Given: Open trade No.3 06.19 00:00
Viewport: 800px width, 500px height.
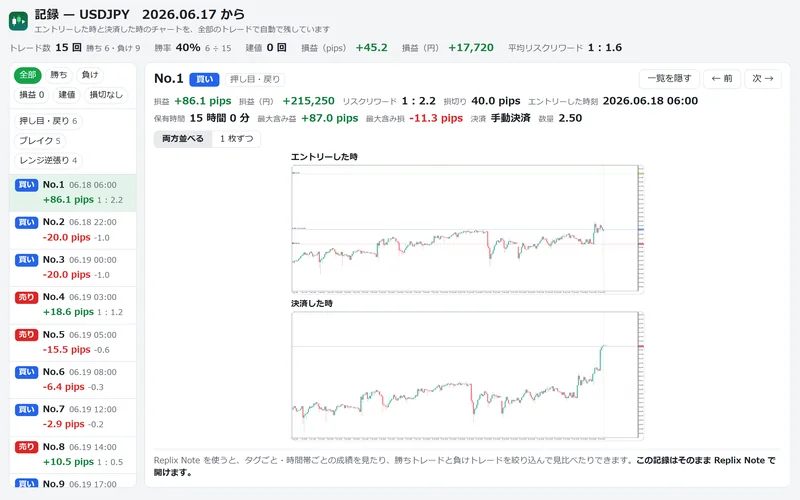Looking at the screenshot, I should pyautogui.click(x=73, y=268).
